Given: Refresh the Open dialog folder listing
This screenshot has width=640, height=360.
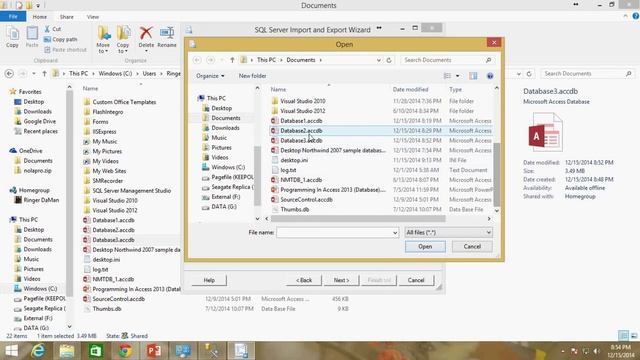Looking at the screenshot, I should pyautogui.click(x=389, y=60).
